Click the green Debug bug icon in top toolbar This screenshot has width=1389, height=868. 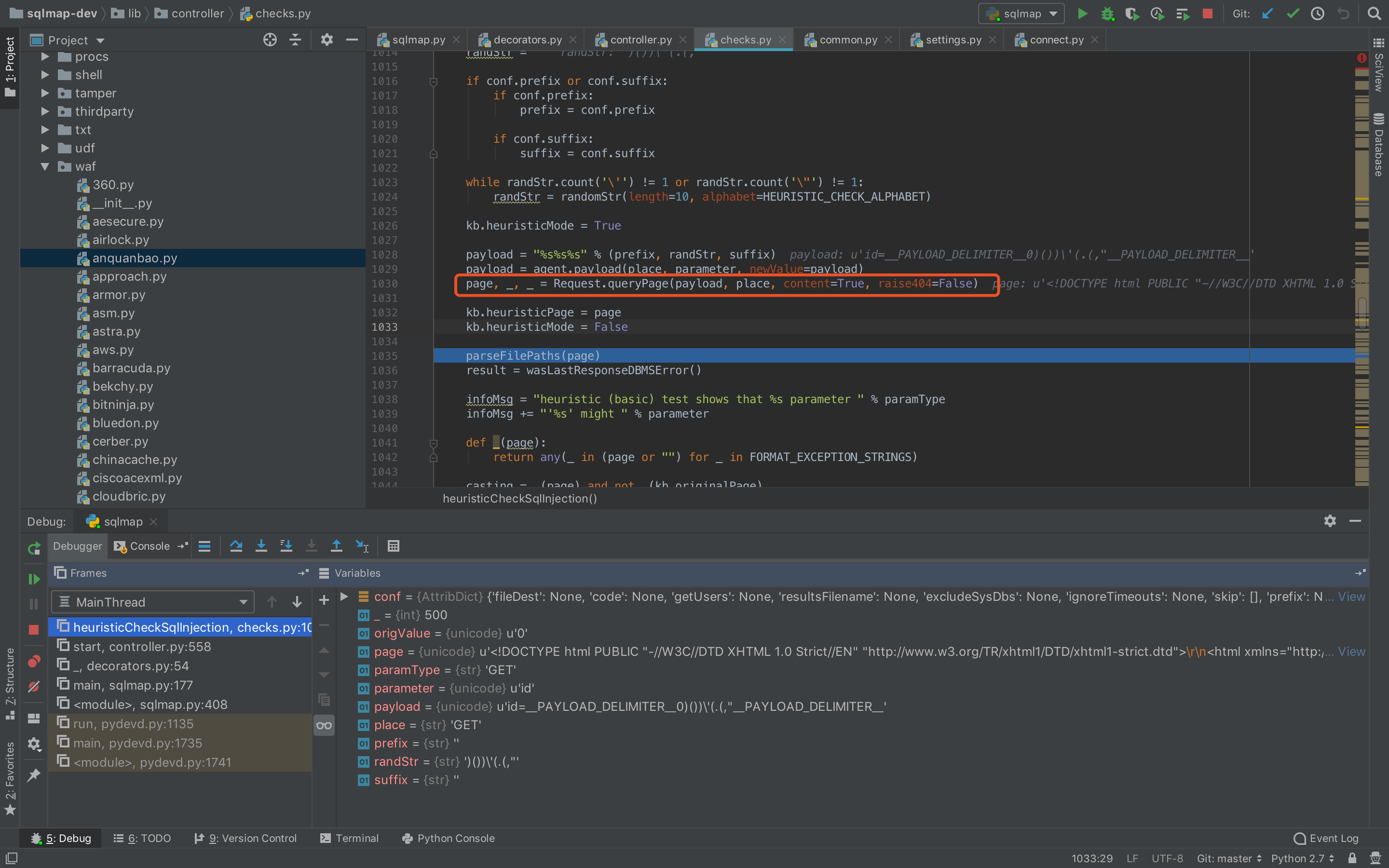click(x=1107, y=14)
